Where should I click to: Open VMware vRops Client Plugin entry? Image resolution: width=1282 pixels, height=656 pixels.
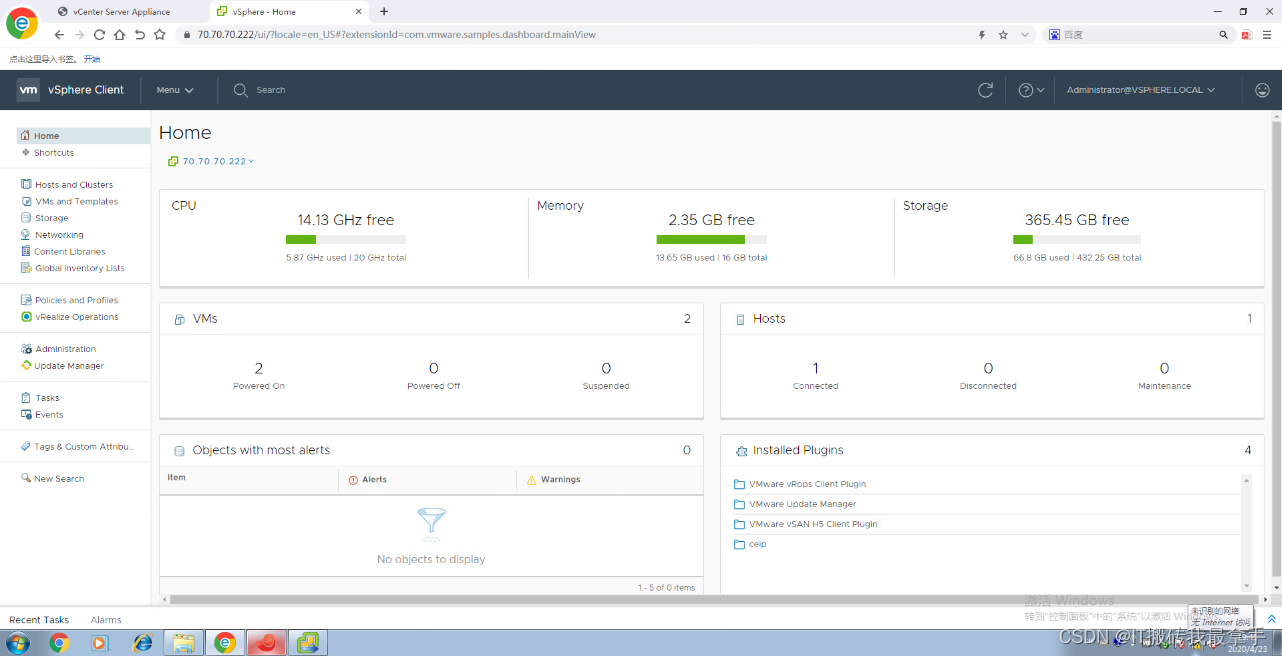click(x=807, y=484)
